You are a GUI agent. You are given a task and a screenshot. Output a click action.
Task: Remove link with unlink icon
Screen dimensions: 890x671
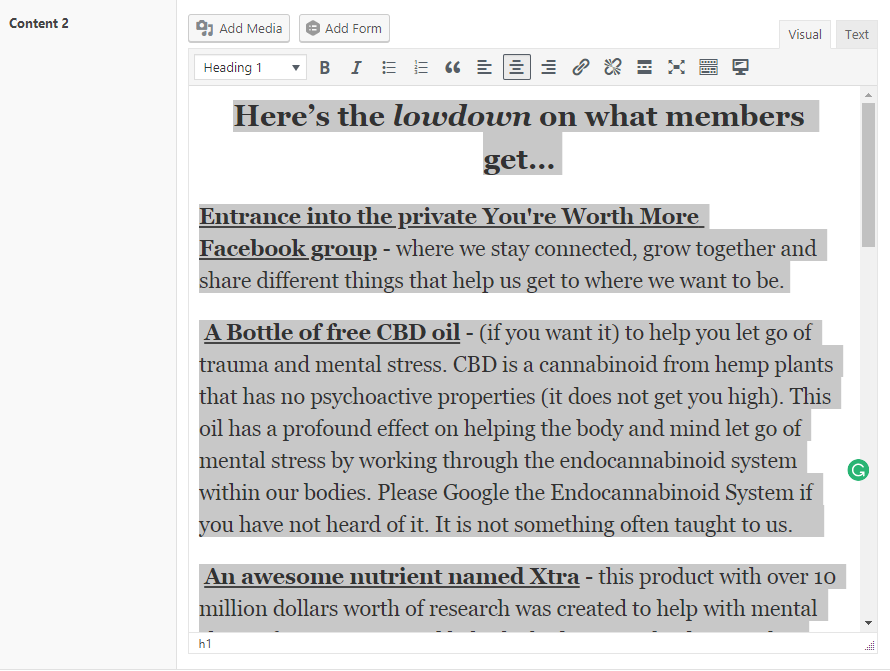tap(612, 68)
